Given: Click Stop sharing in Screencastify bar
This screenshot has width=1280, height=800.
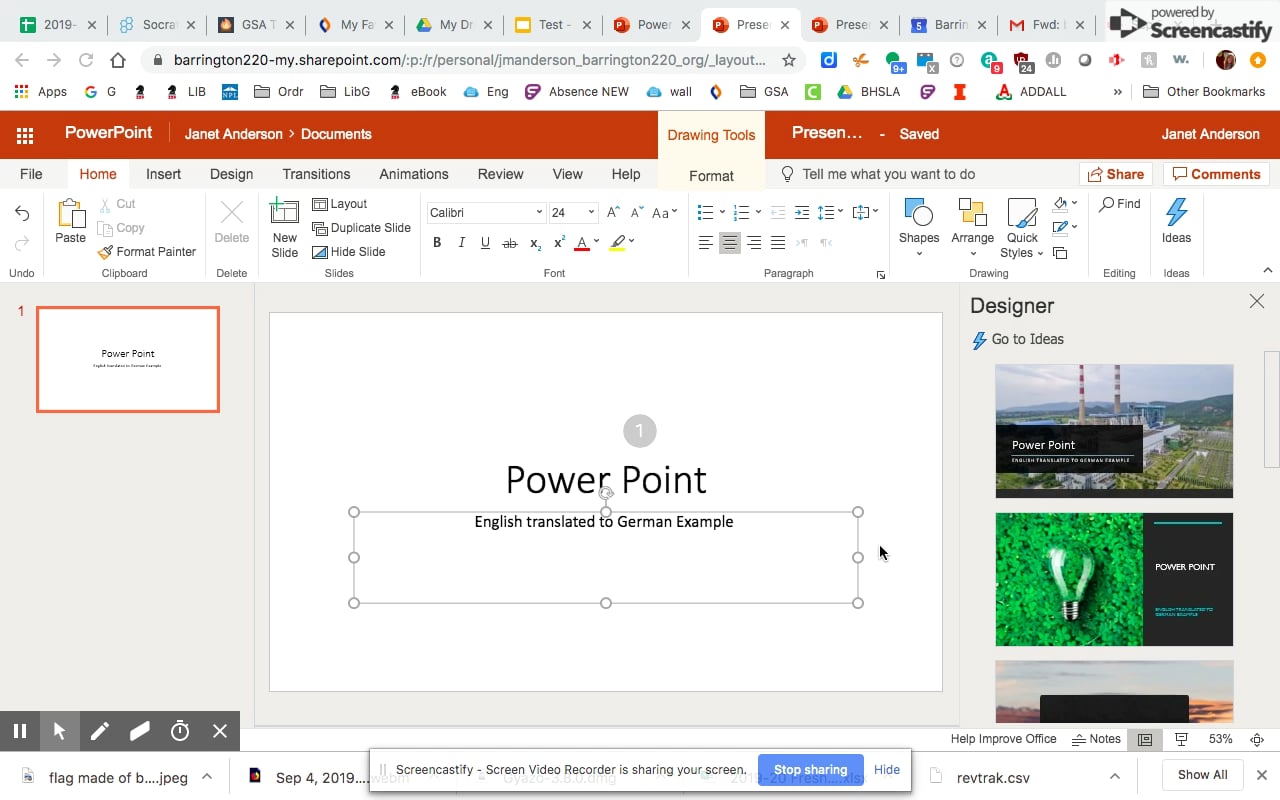Looking at the screenshot, I should tap(810, 770).
